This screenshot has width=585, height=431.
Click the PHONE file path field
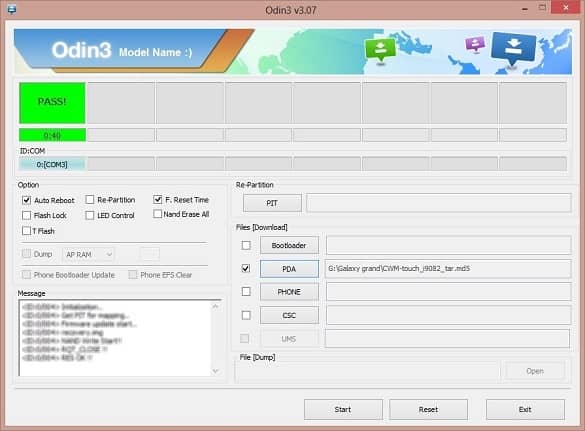pyautogui.click(x=448, y=292)
